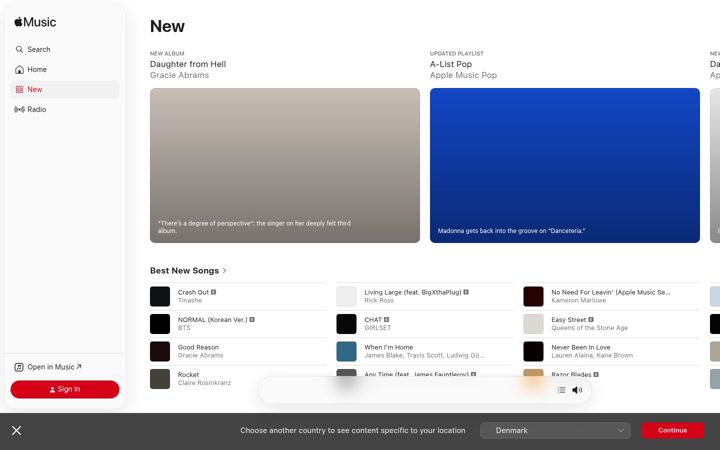
Task: Click CHAT song artwork
Action: pos(346,324)
